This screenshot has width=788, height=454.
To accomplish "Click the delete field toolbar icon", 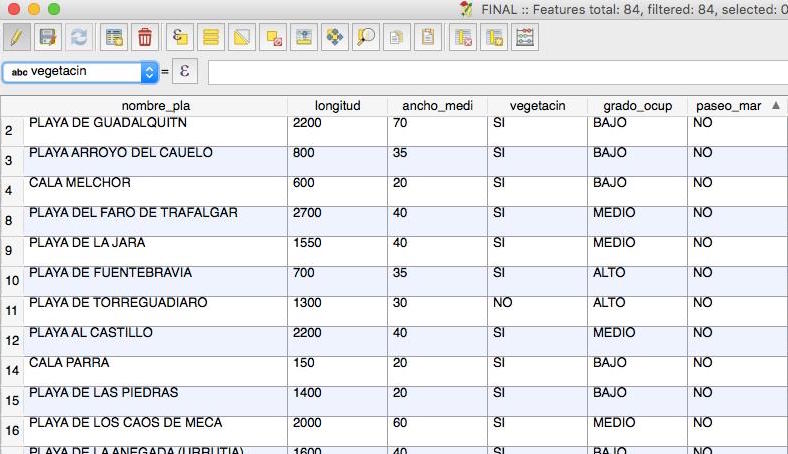I will (463, 38).
